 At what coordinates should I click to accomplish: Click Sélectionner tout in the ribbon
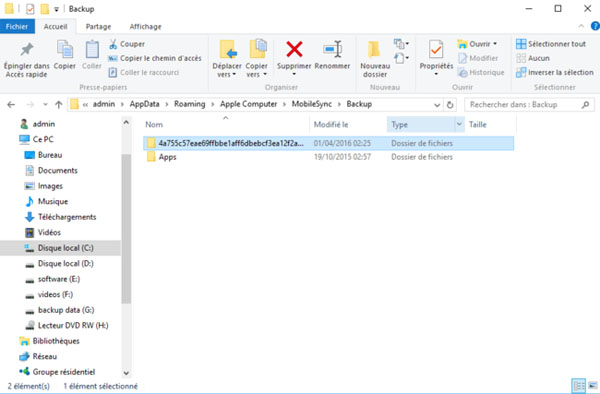tap(551, 44)
